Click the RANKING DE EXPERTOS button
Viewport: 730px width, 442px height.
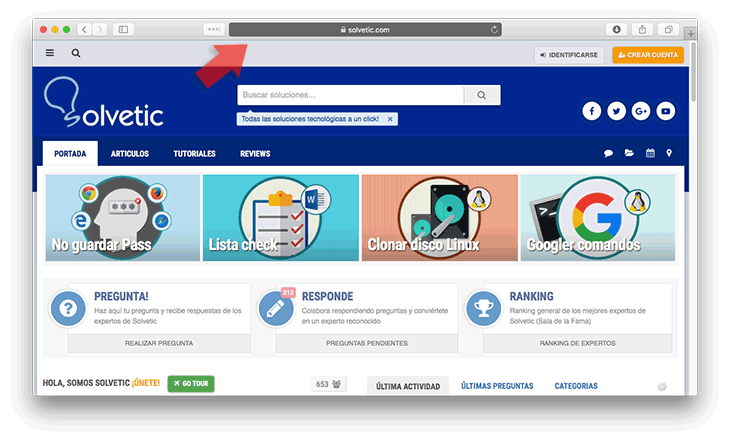point(577,343)
